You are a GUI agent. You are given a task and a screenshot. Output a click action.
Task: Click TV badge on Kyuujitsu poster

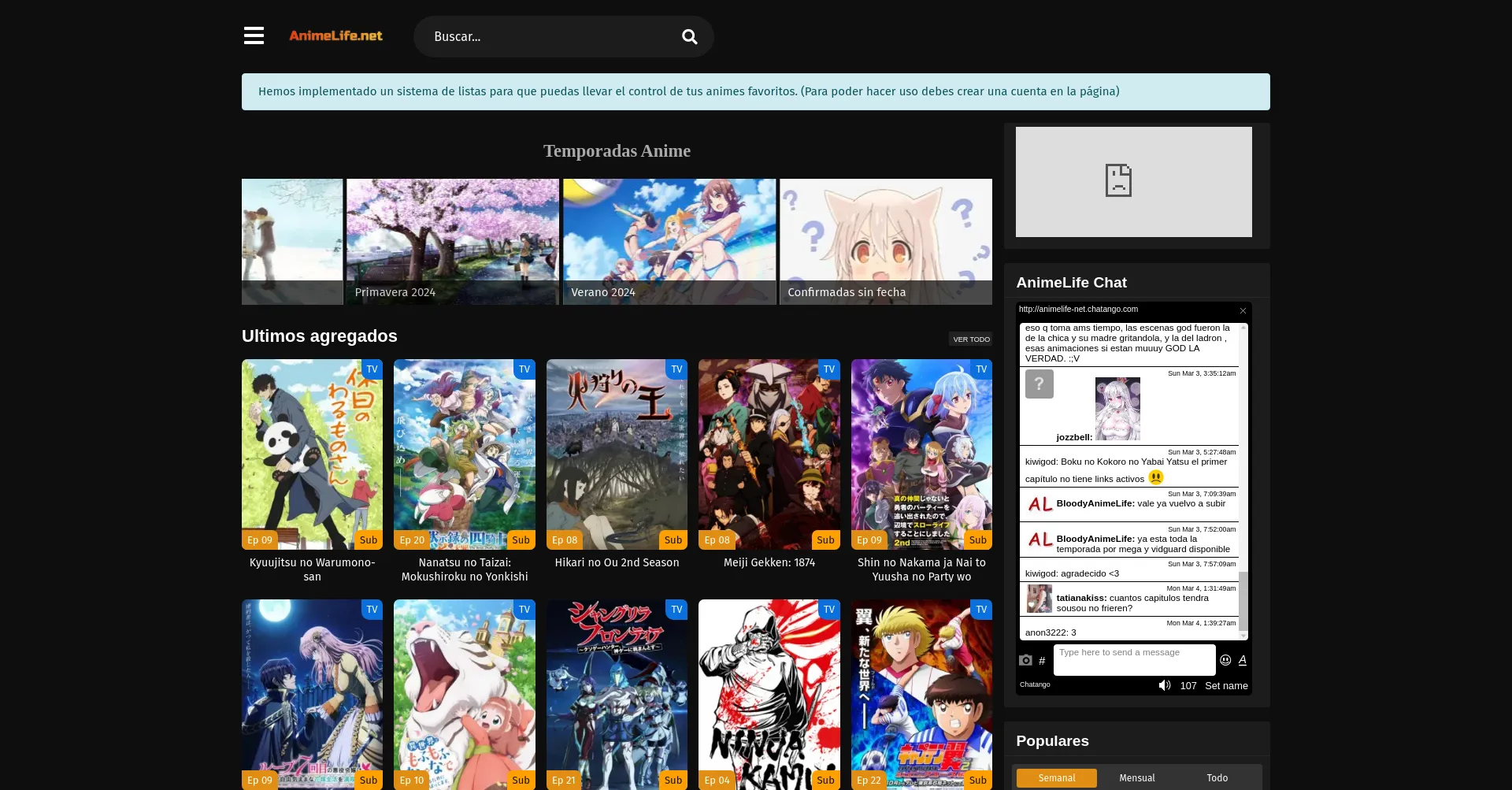(372, 369)
